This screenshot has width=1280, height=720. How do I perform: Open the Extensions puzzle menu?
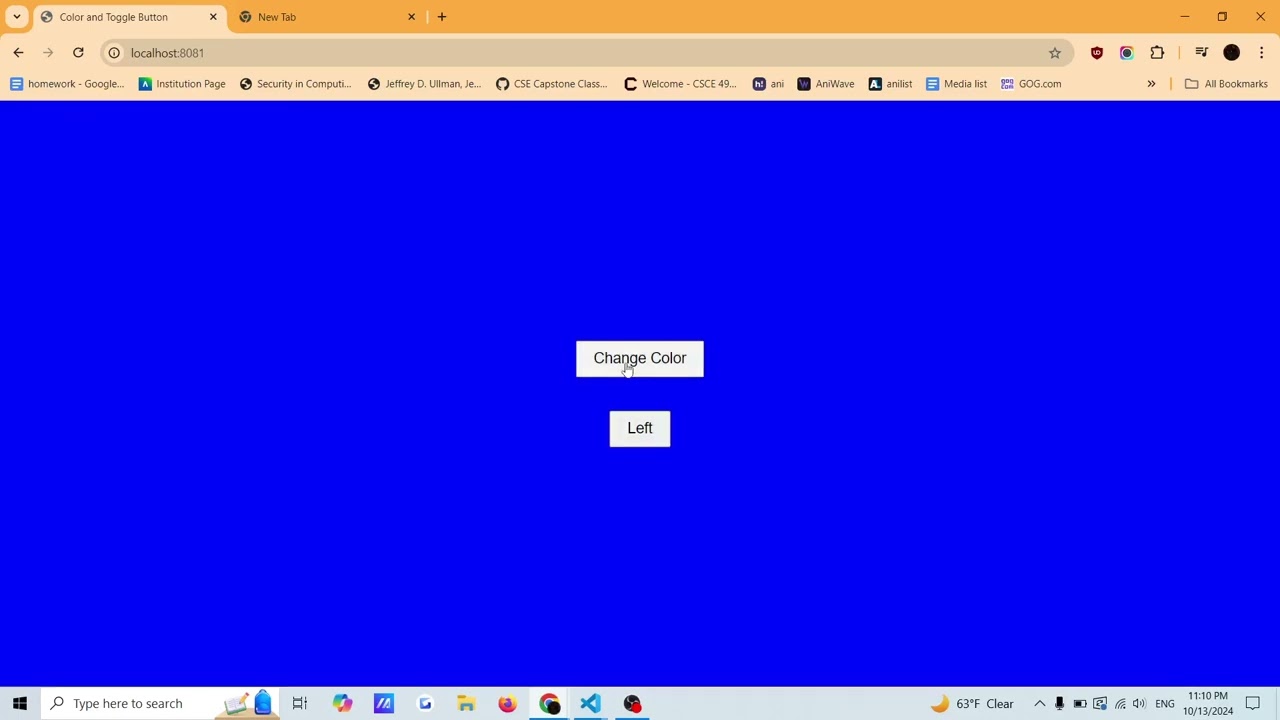[1157, 53]
